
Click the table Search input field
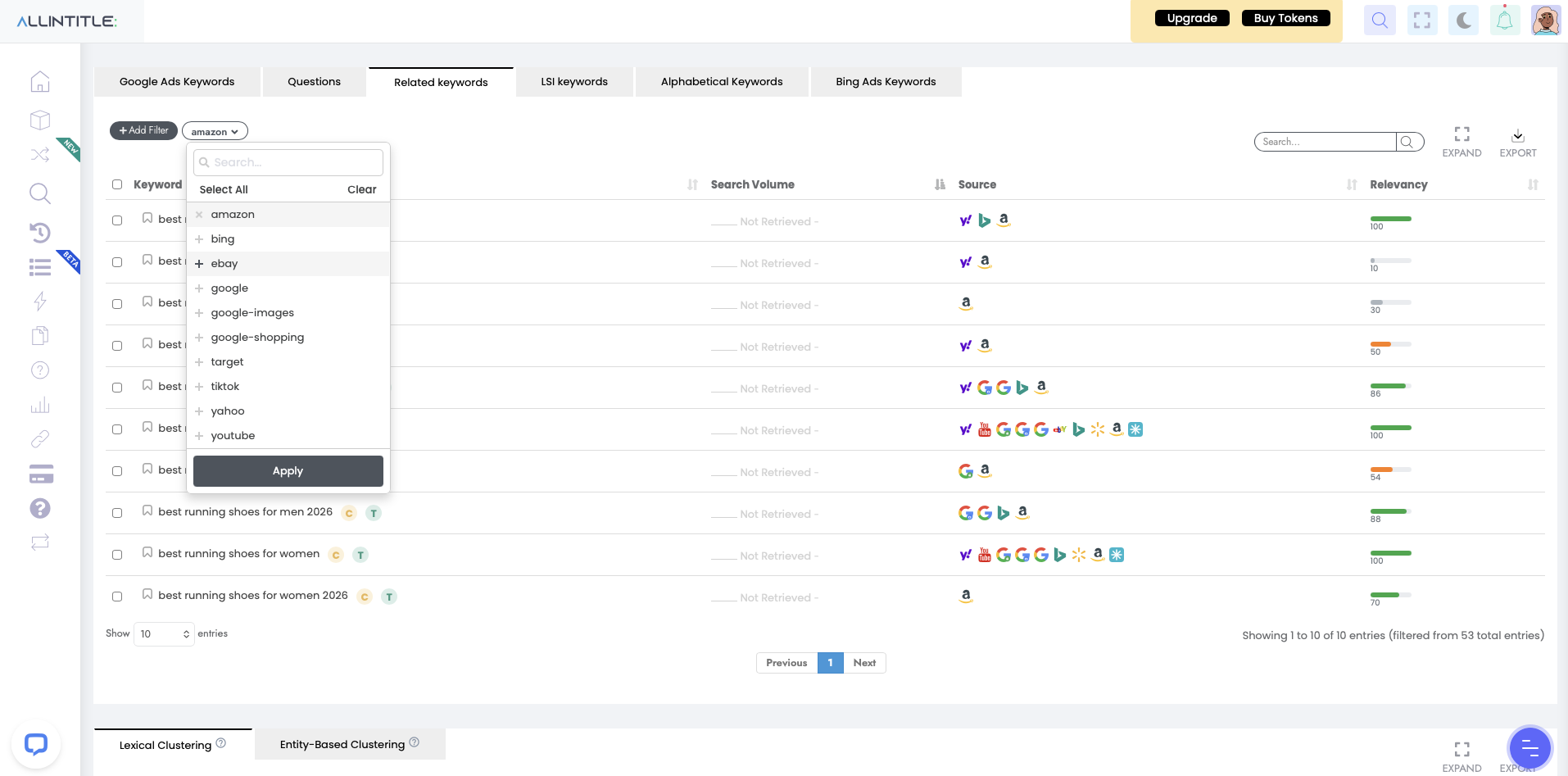(1325, 142)
